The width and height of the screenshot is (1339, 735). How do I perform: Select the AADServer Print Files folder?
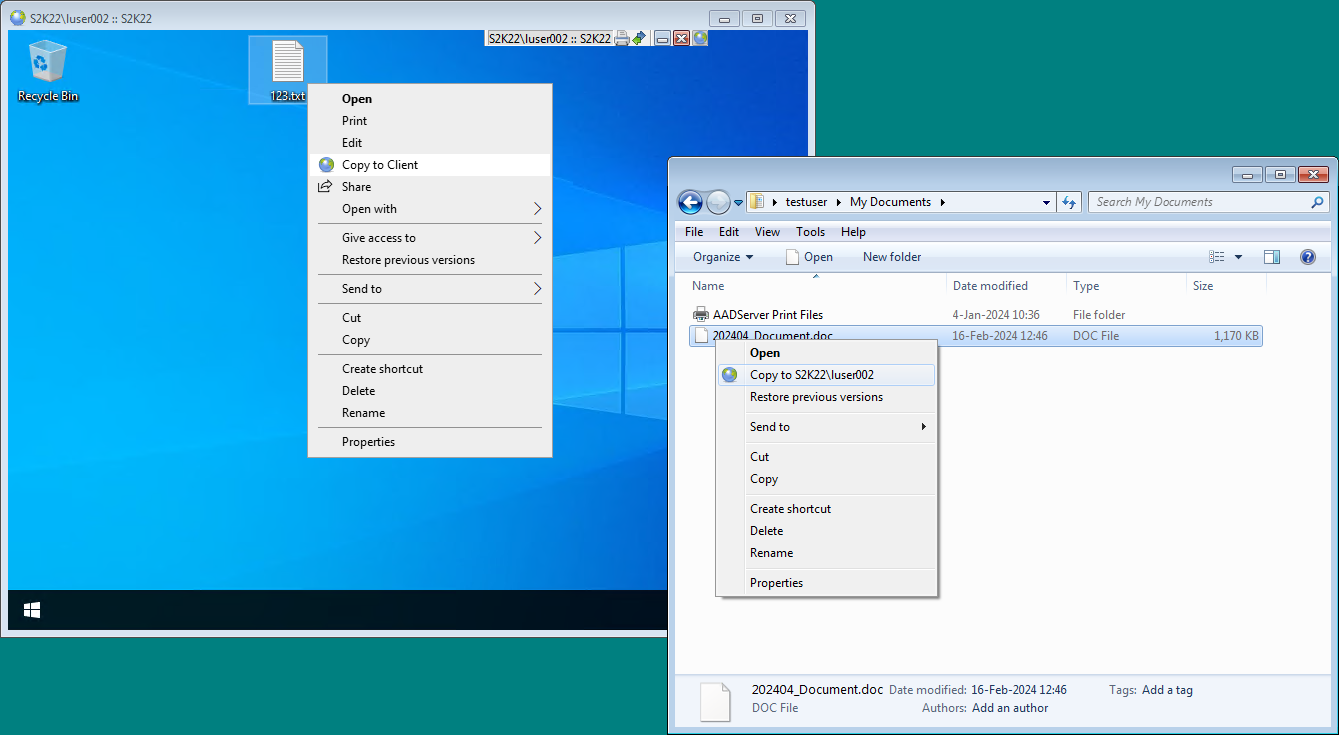pos(767,315)
